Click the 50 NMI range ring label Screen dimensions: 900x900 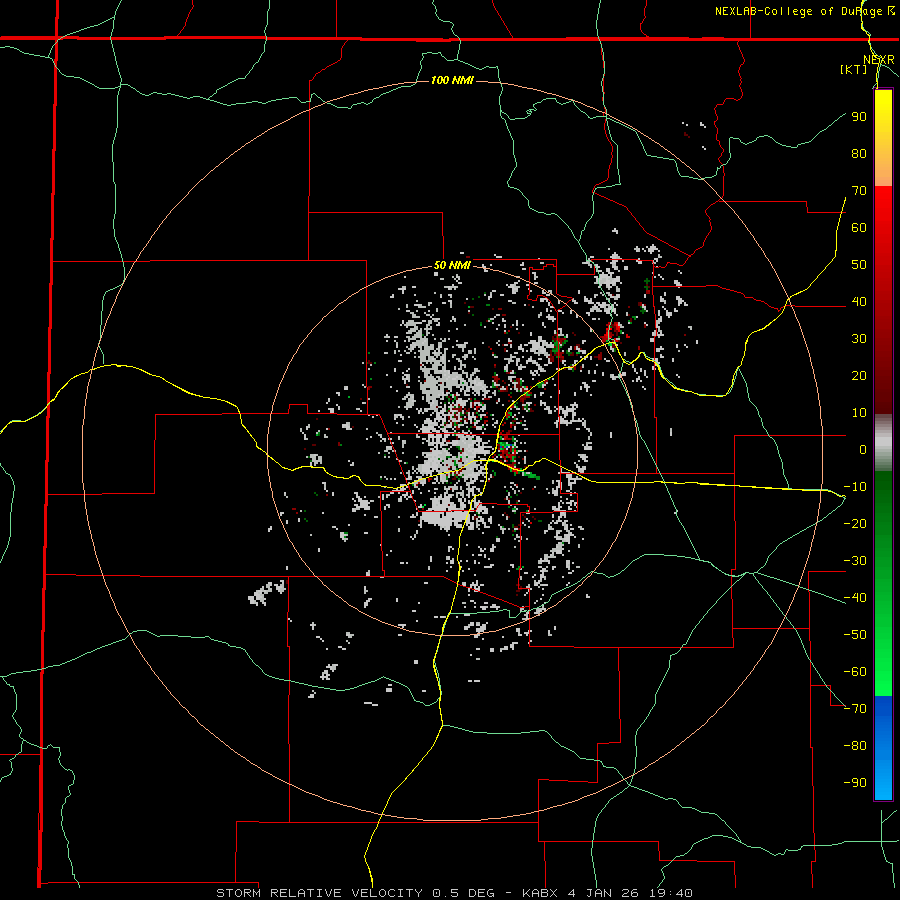[x=452, y=265]
